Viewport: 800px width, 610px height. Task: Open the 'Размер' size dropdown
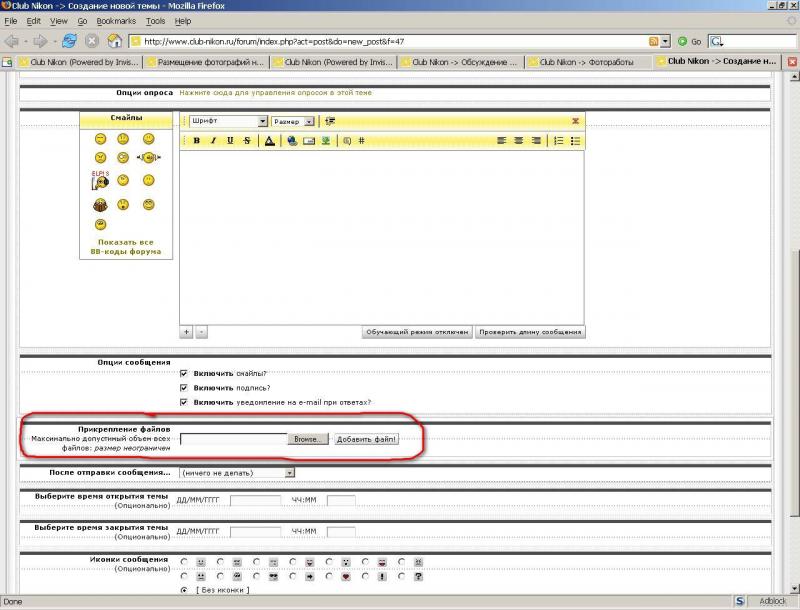tap(293, 121)
